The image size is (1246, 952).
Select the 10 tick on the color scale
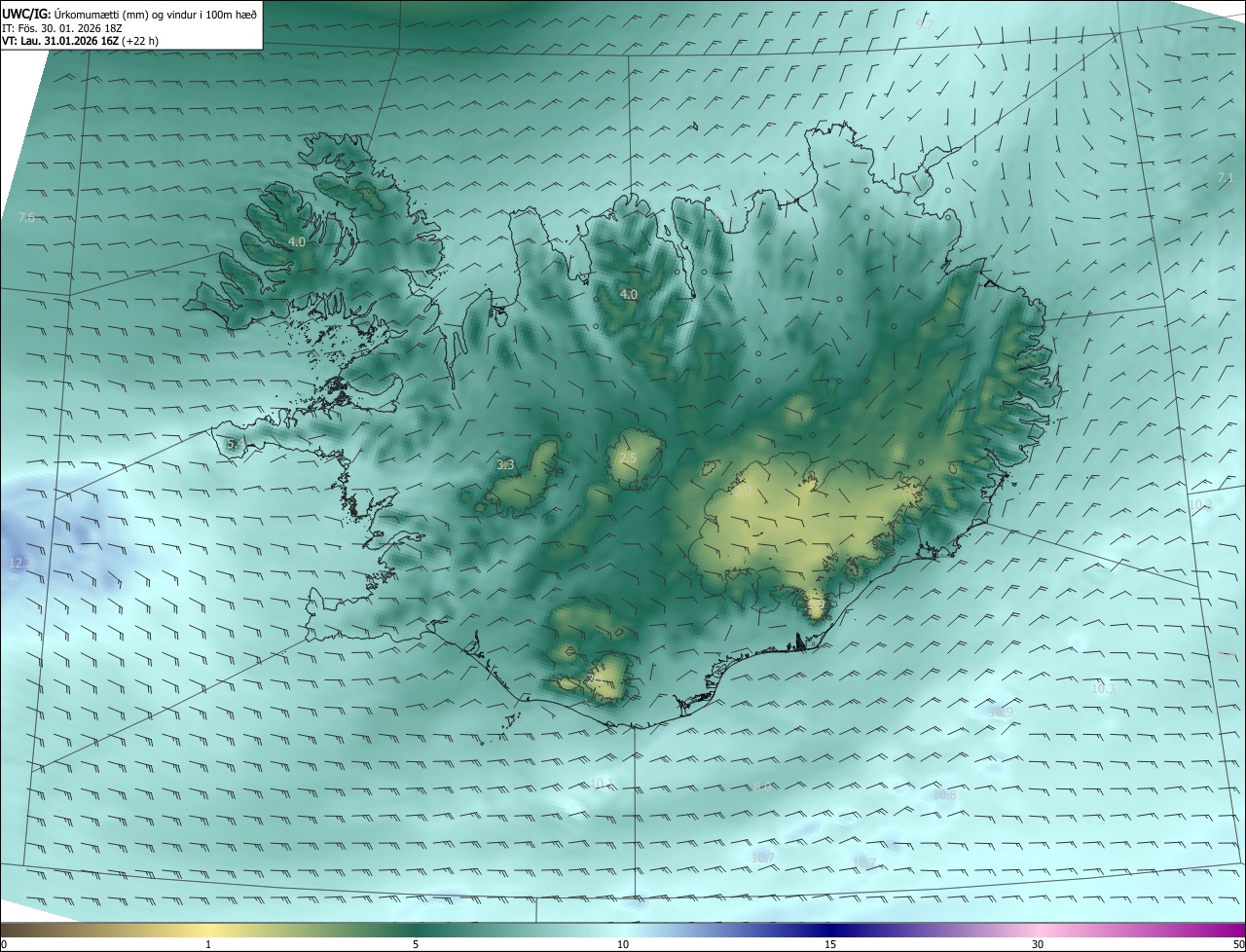click(x=623, y=944)
